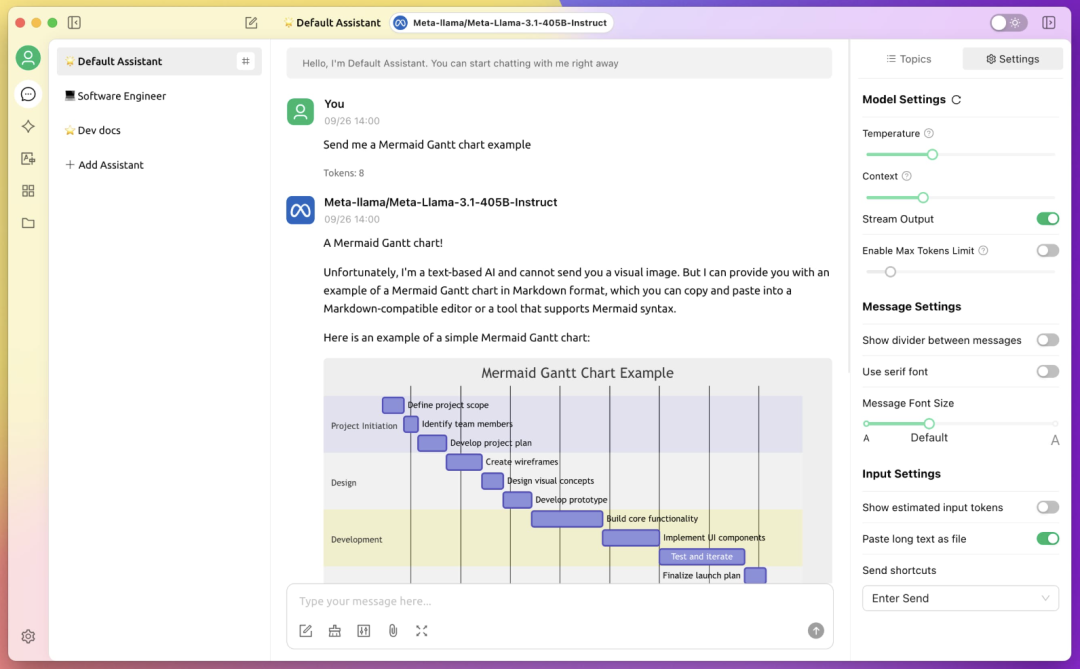
Task: Click the Meta Llama message avatar
Action: tap(300, 210)
